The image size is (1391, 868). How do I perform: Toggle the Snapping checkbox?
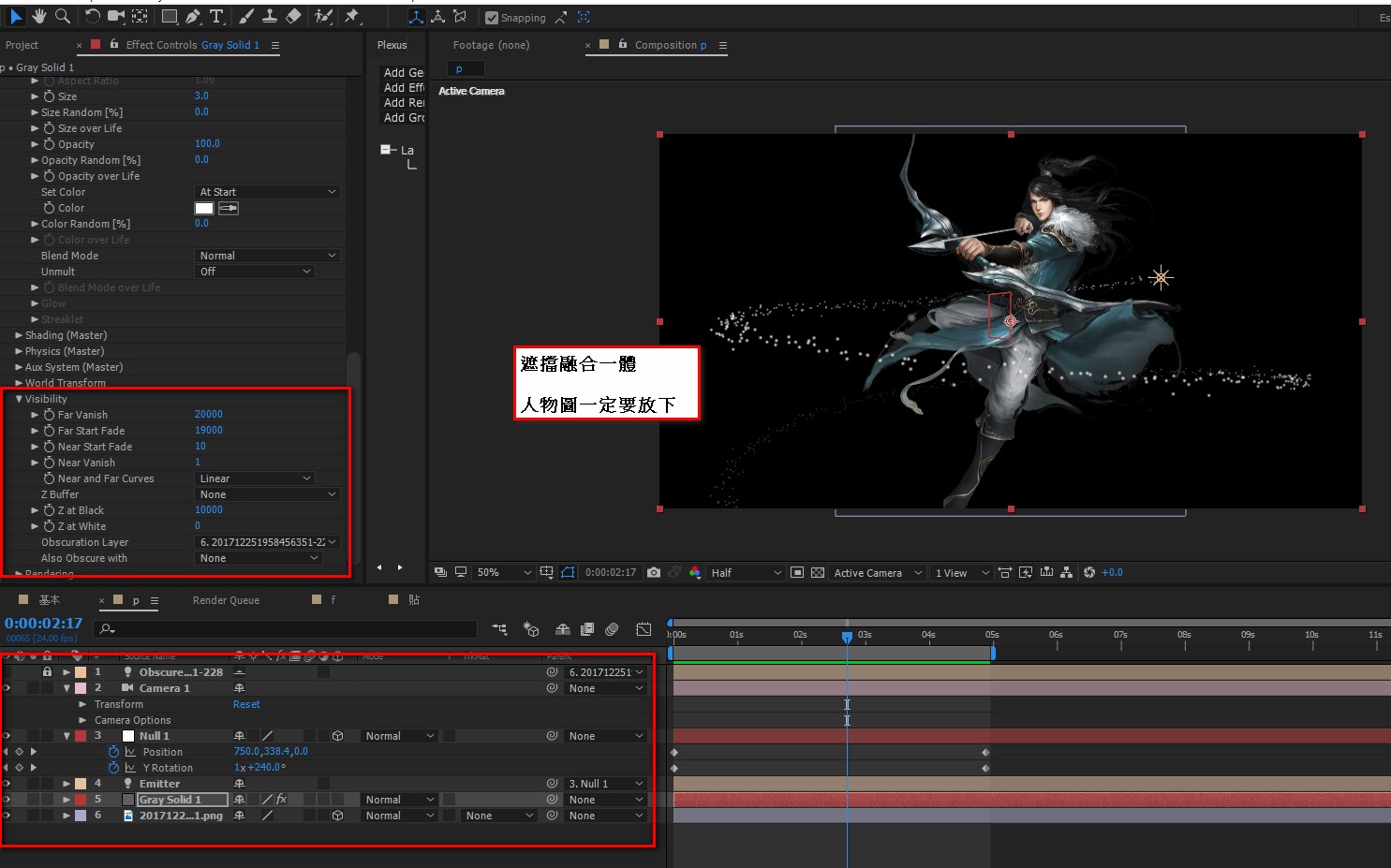tap(492, 18)
